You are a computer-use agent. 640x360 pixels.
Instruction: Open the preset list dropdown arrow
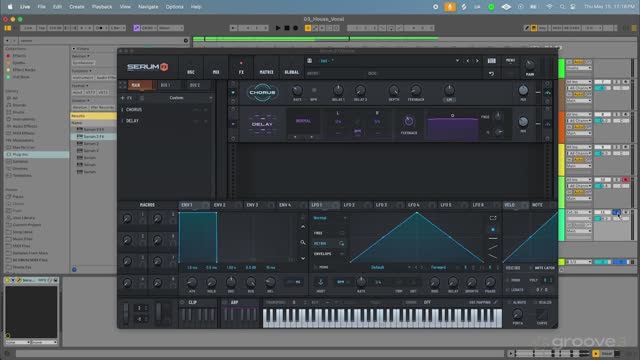[457, 61]
